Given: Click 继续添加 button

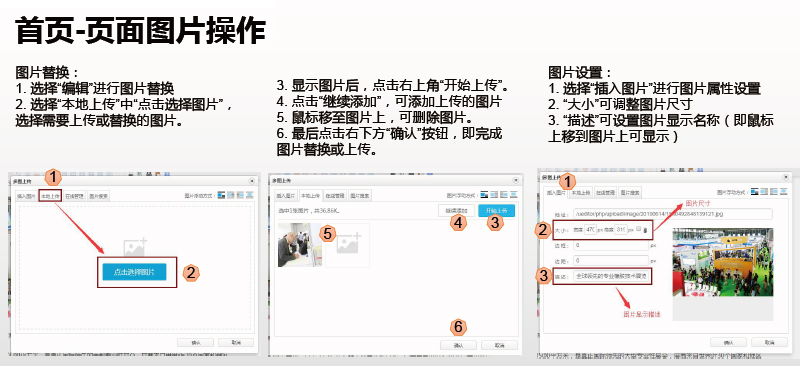Looking at the screenshot, I should coord(456,211).
